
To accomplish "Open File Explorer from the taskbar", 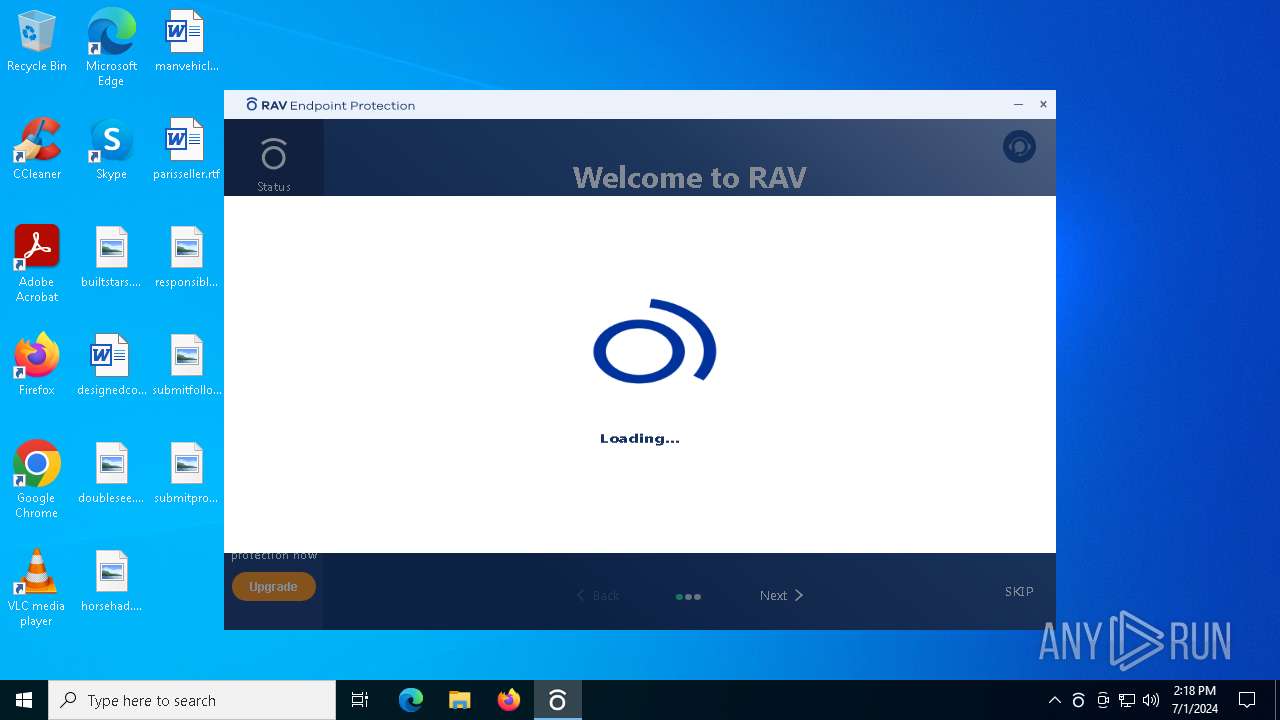I will coord(460,700).
